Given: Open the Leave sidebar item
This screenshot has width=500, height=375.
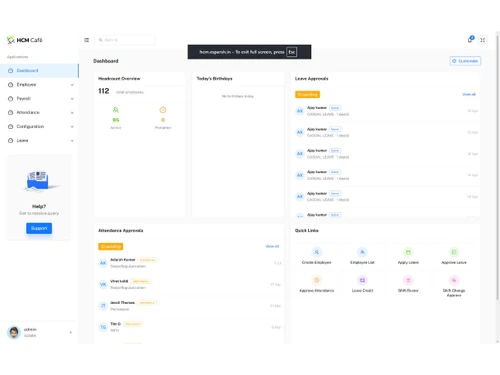Looking at the screenshot, I should 39,141.
